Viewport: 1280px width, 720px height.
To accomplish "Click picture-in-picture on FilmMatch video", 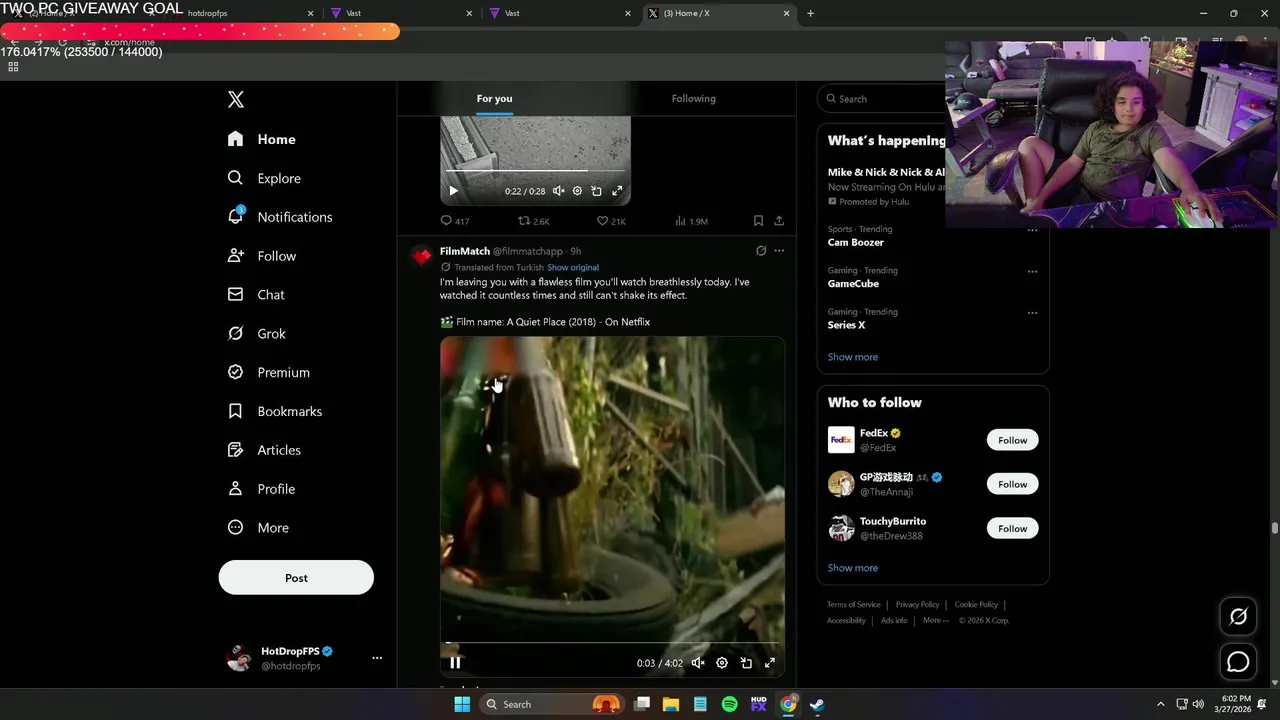I will tap(746, 662).
